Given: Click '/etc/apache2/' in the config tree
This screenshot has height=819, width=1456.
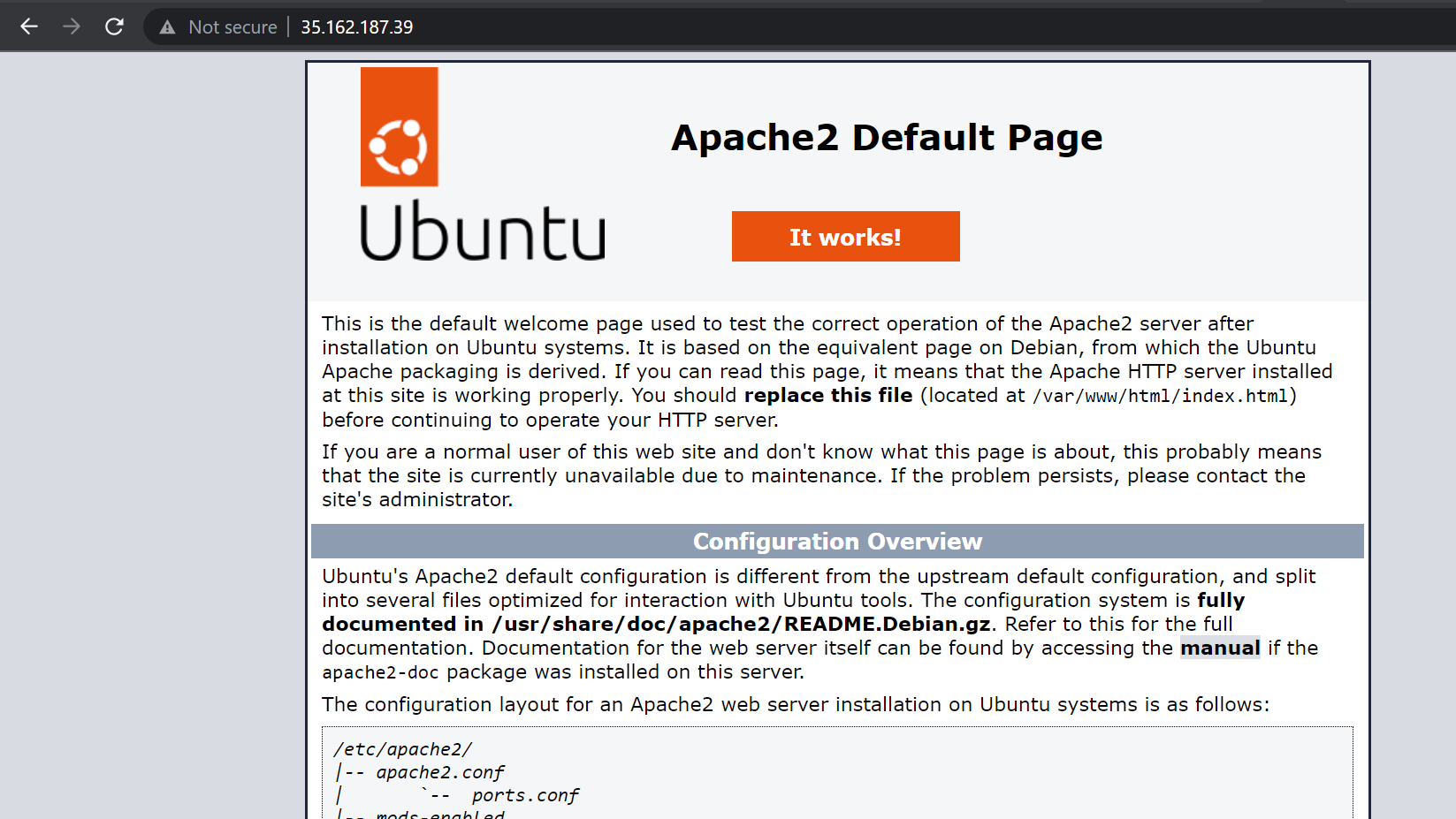Looking at the screenshot, I should (x=403, y=749).
